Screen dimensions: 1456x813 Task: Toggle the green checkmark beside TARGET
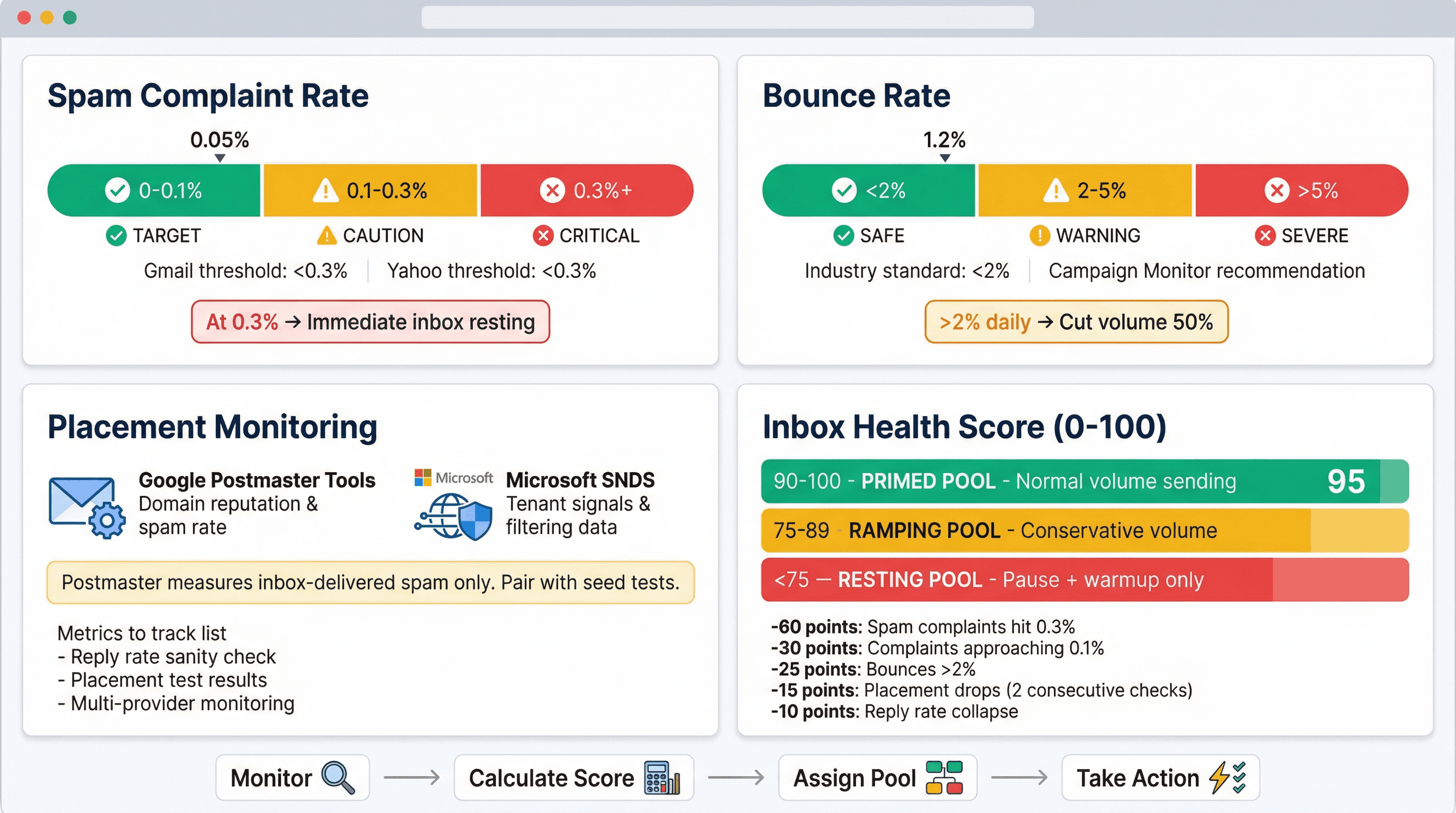point(116,236)
